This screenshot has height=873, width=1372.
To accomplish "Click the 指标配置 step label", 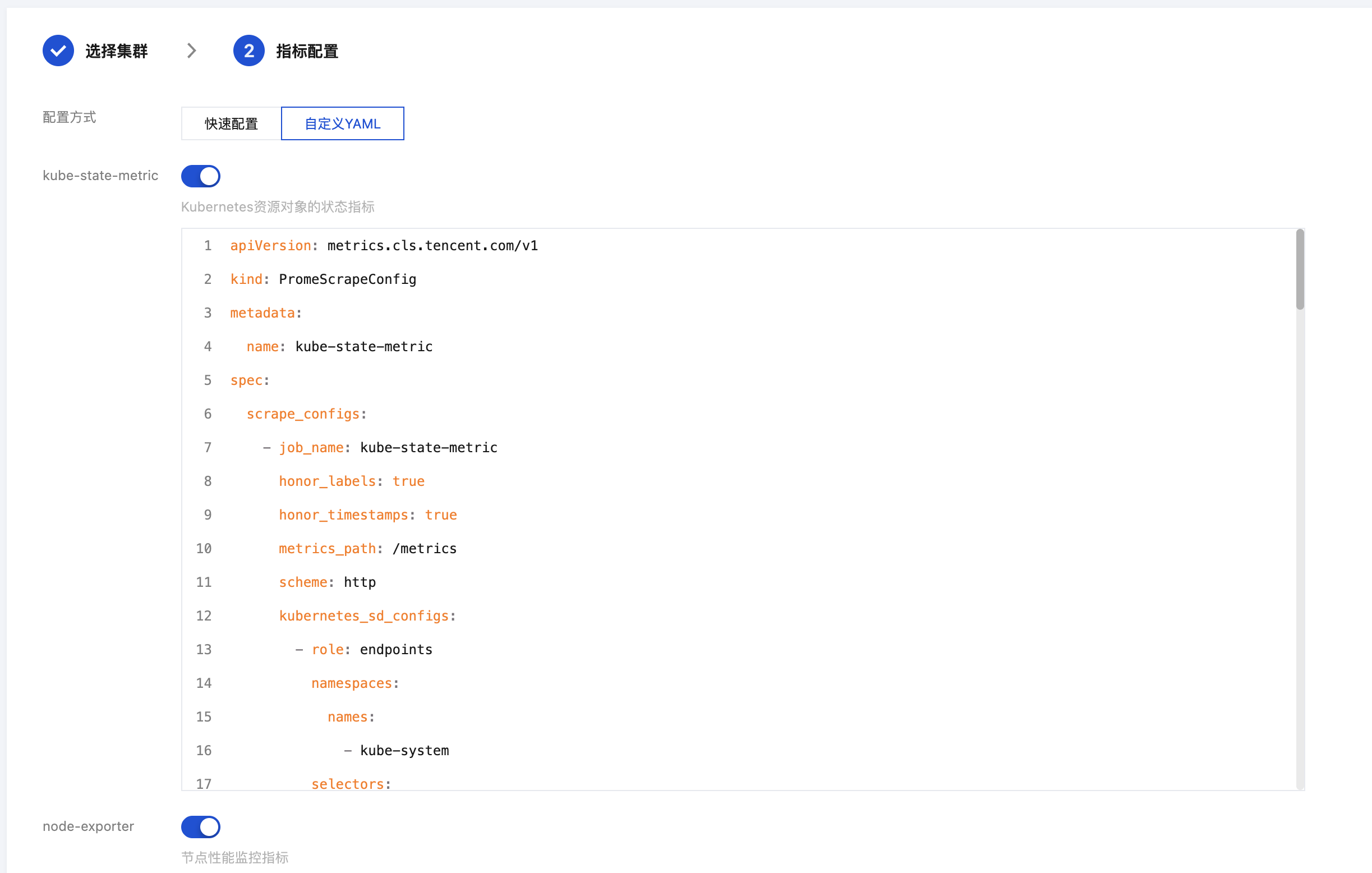I will pos(307,51).
